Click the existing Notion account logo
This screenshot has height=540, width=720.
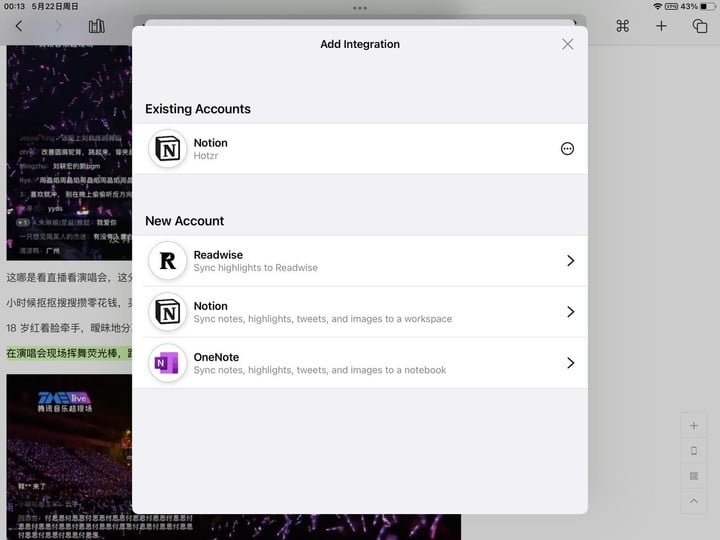pyautogui.click(x=168, y=149)
